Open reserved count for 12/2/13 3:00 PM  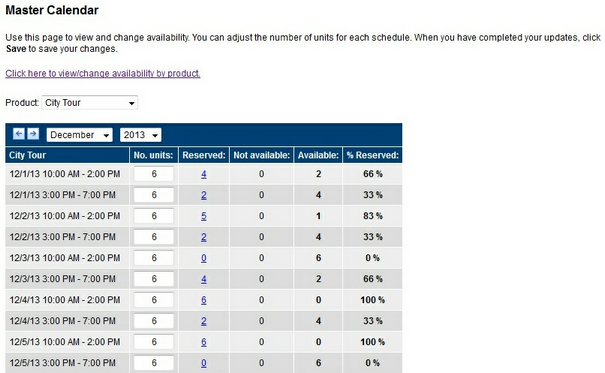coord(203,237)
